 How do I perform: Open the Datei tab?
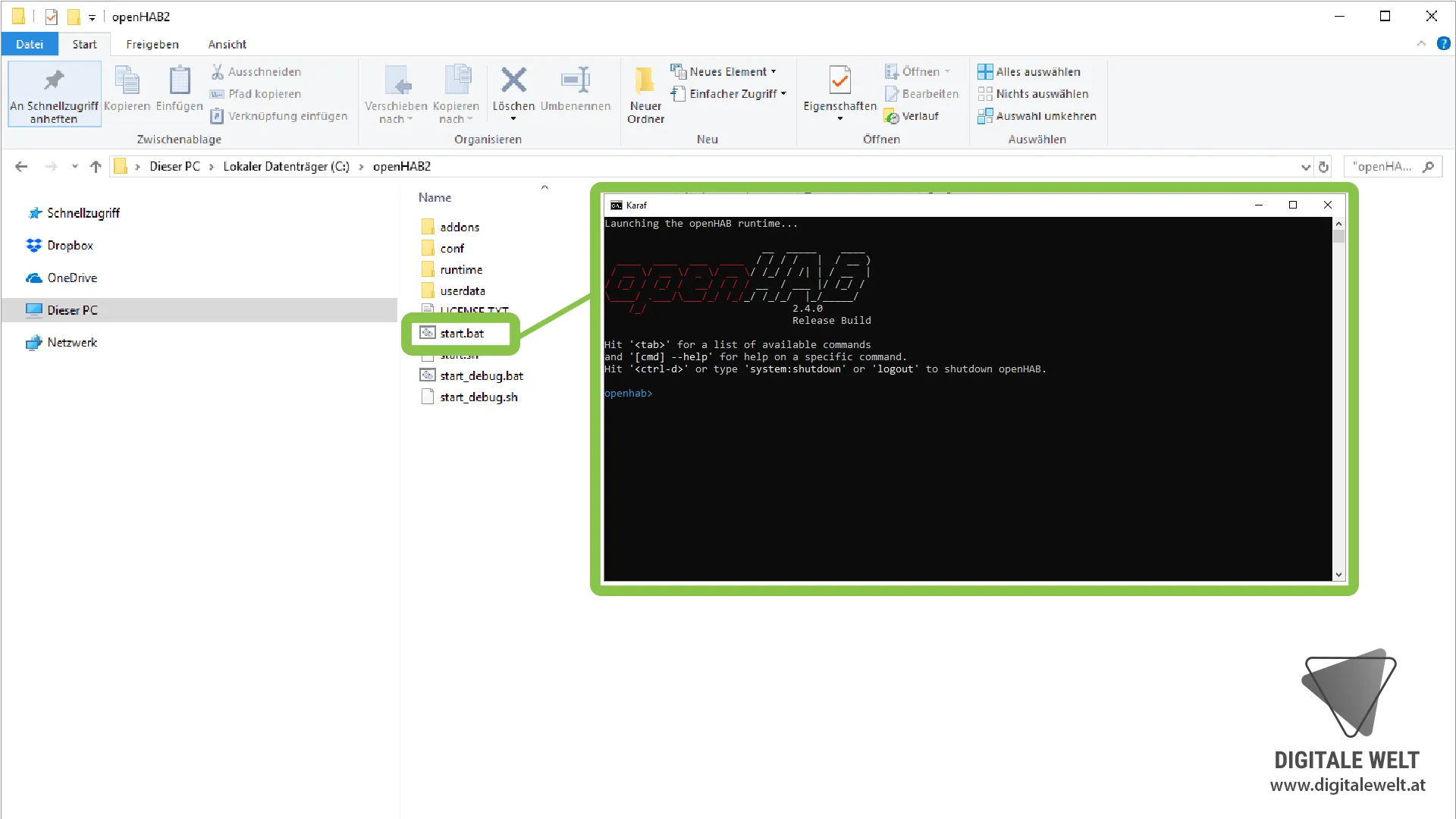coord(30,44)
